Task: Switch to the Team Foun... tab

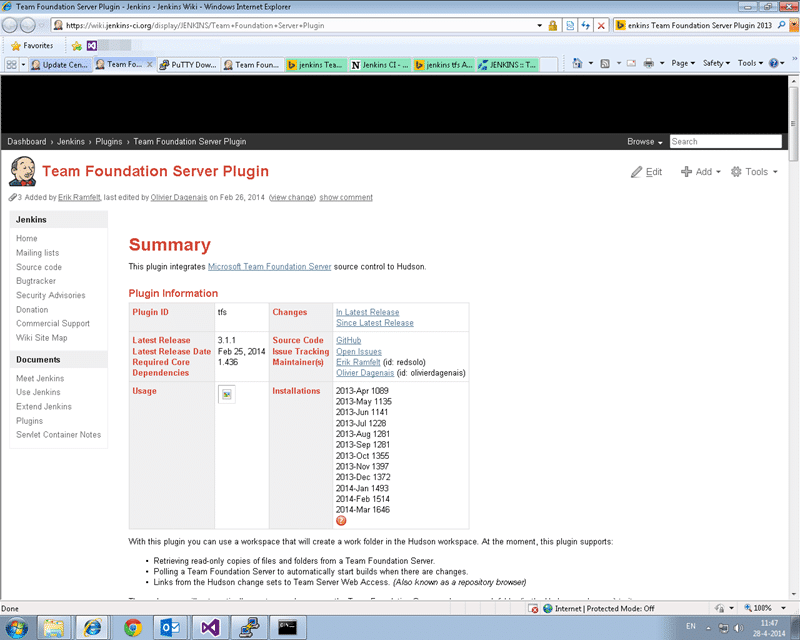Action: click(x=253, y=65)
